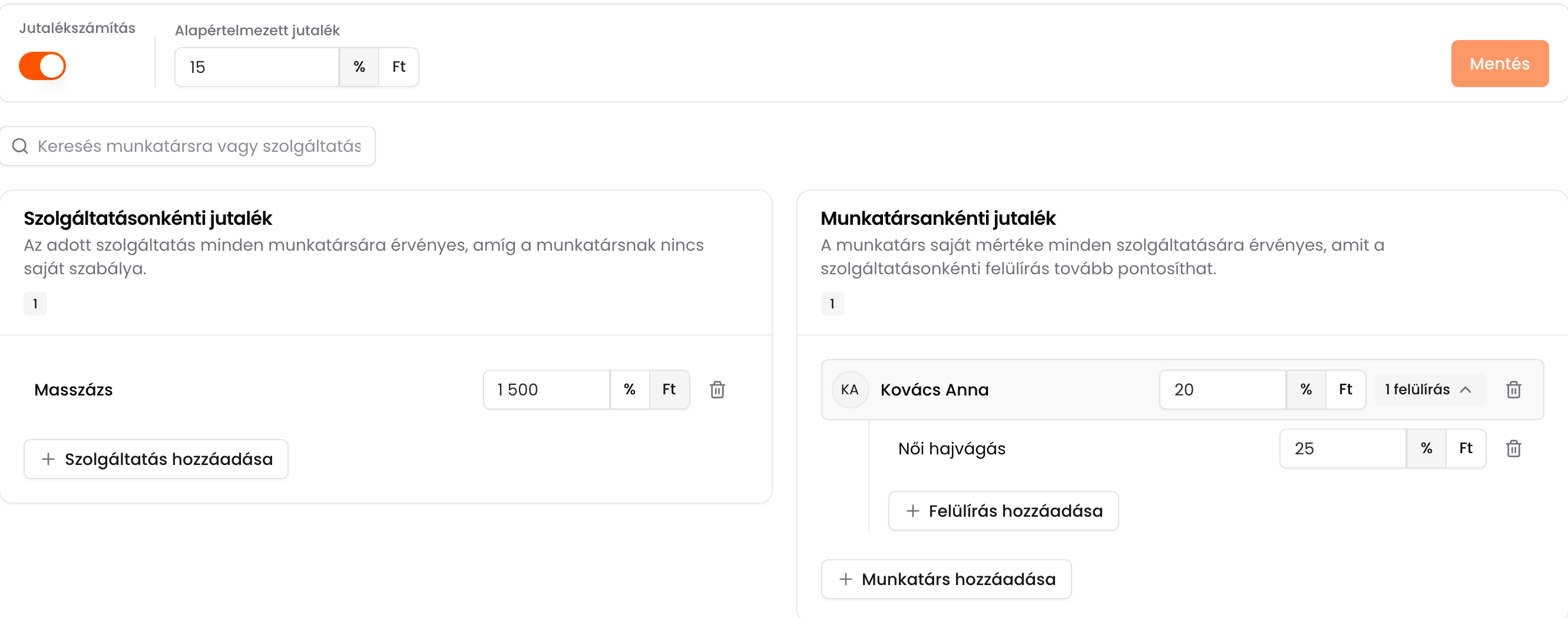This screenshot has width=1568, height=618.
Task: Edit the default commission value field
Action: pos(257,67)
